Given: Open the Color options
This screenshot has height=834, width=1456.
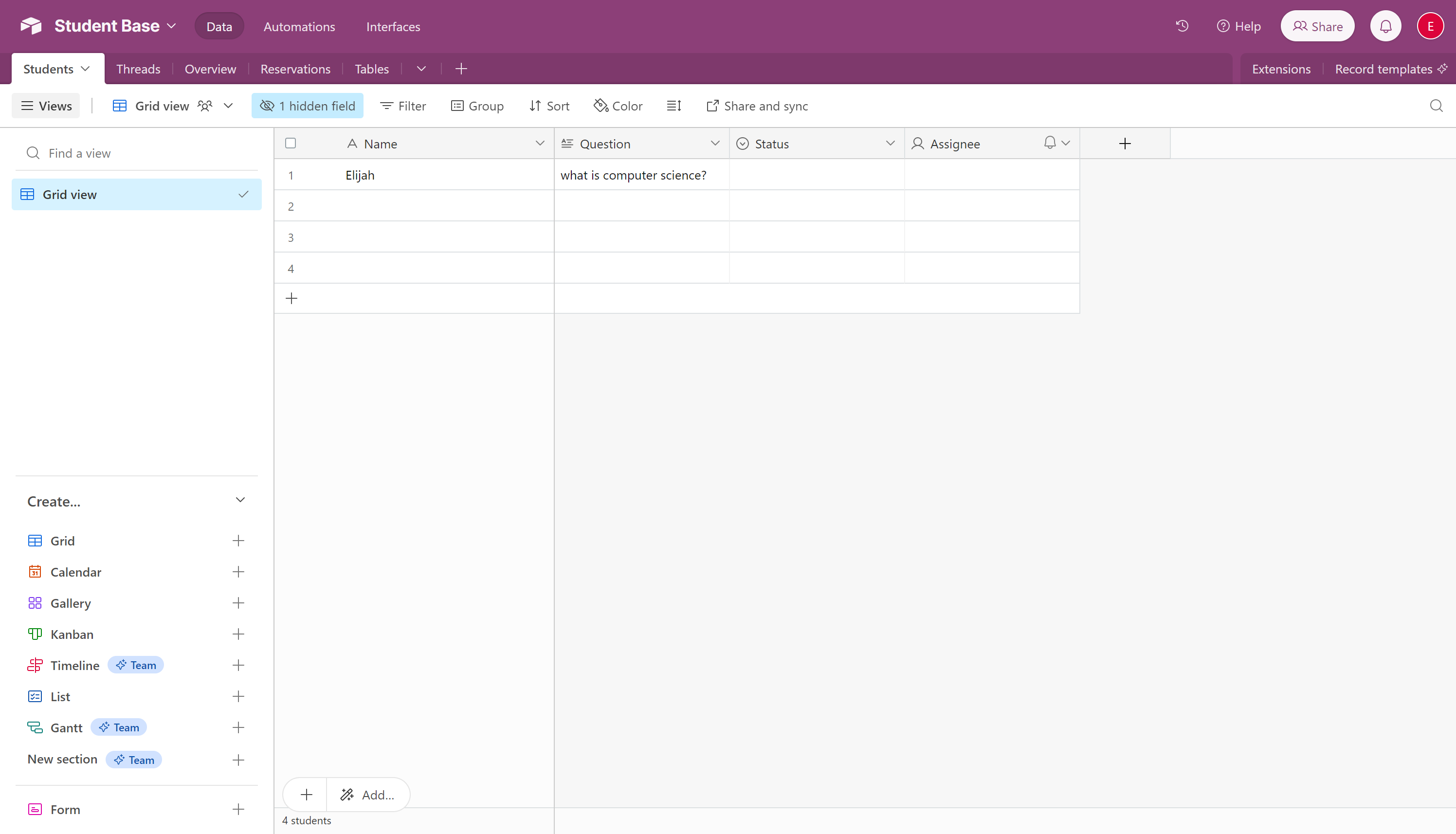Looking at the screenshot, I should point(618,106).
